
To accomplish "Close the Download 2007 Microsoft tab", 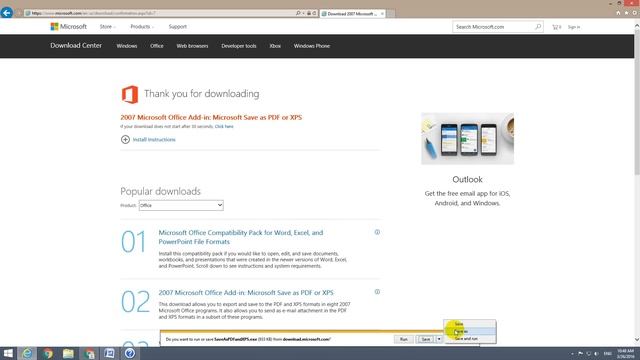I will click(x=382, y=13).
